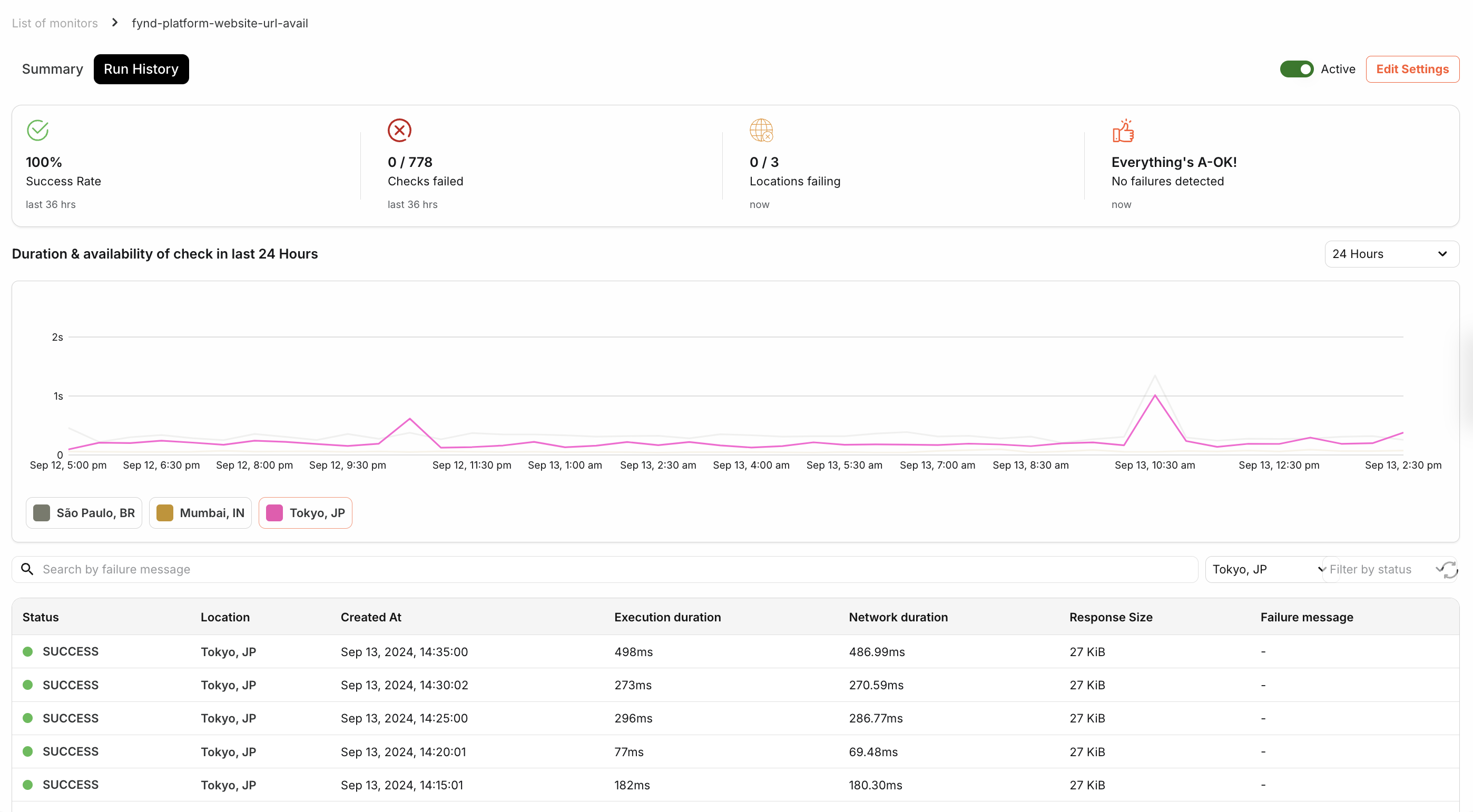Click the Edit Settings button
Screen dimensions: 1473x812
point(1412,69)
